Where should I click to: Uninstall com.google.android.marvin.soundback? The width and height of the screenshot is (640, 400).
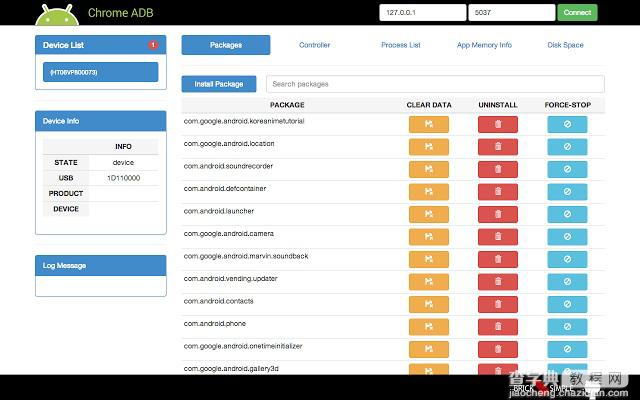point(498,259)
